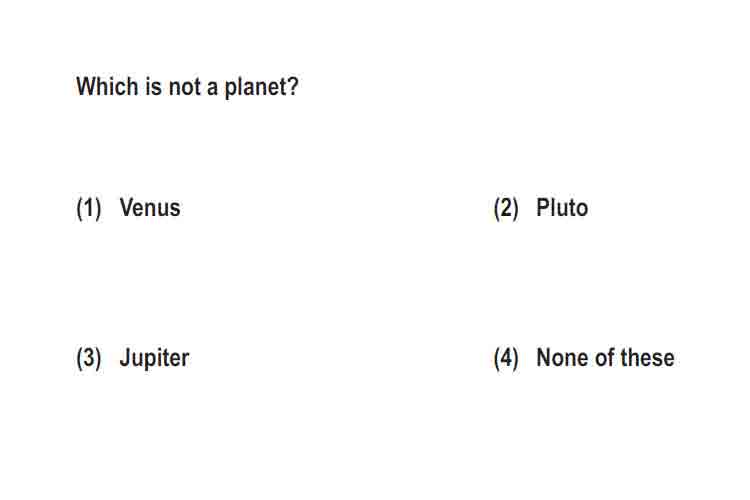The image size is (750, 500).
Task: Click the word Which in the question
Action: tap(107, 86)
